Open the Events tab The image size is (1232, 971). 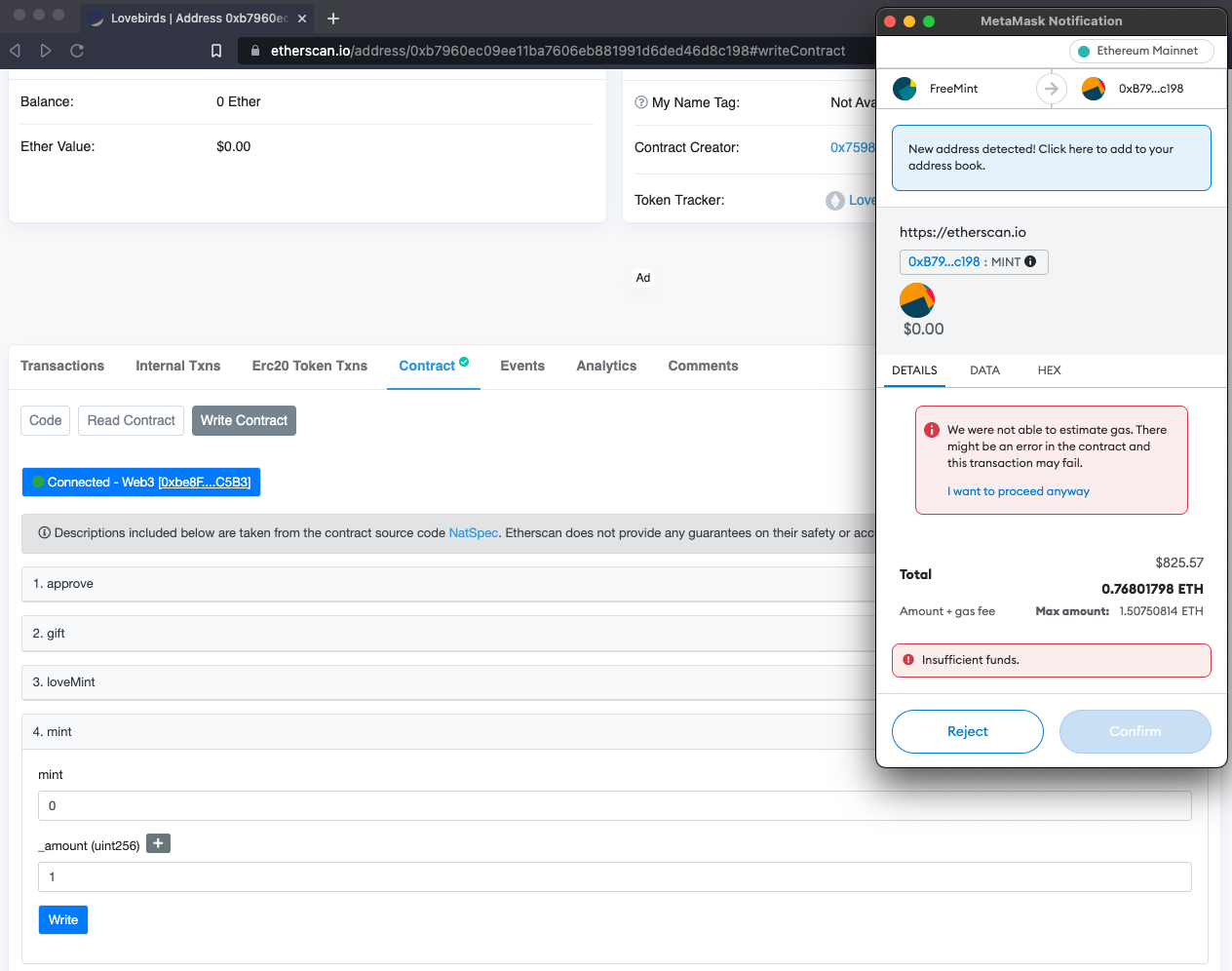pos(522,366)
